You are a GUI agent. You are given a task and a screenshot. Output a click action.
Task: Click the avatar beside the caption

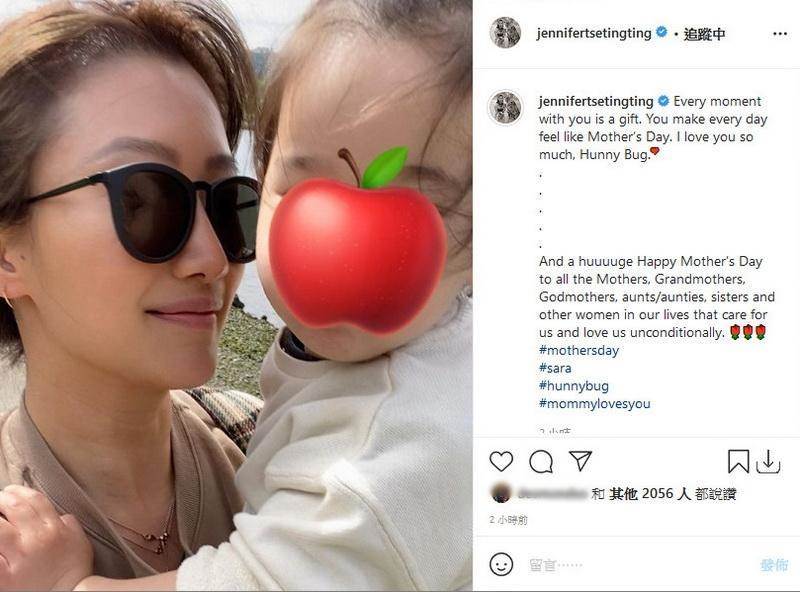coord(505,107)
